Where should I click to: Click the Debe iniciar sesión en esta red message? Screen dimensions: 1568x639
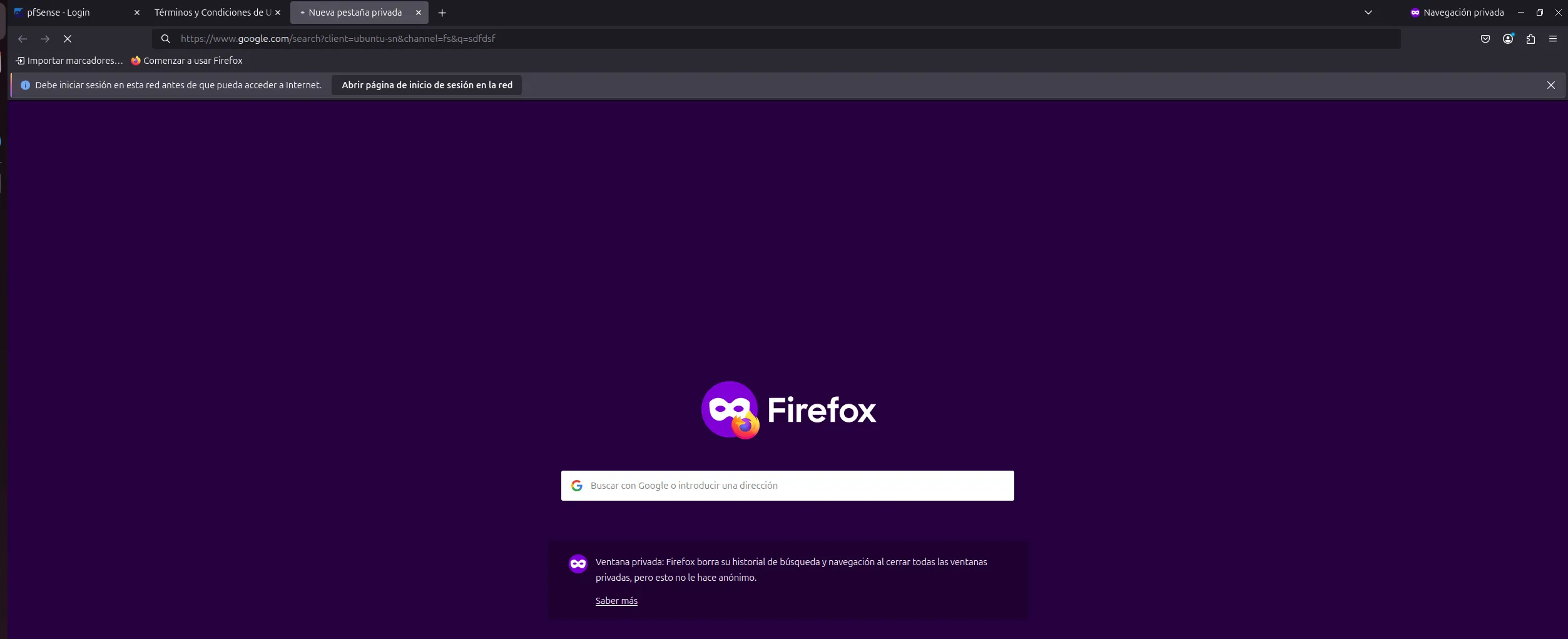(178, 85)
